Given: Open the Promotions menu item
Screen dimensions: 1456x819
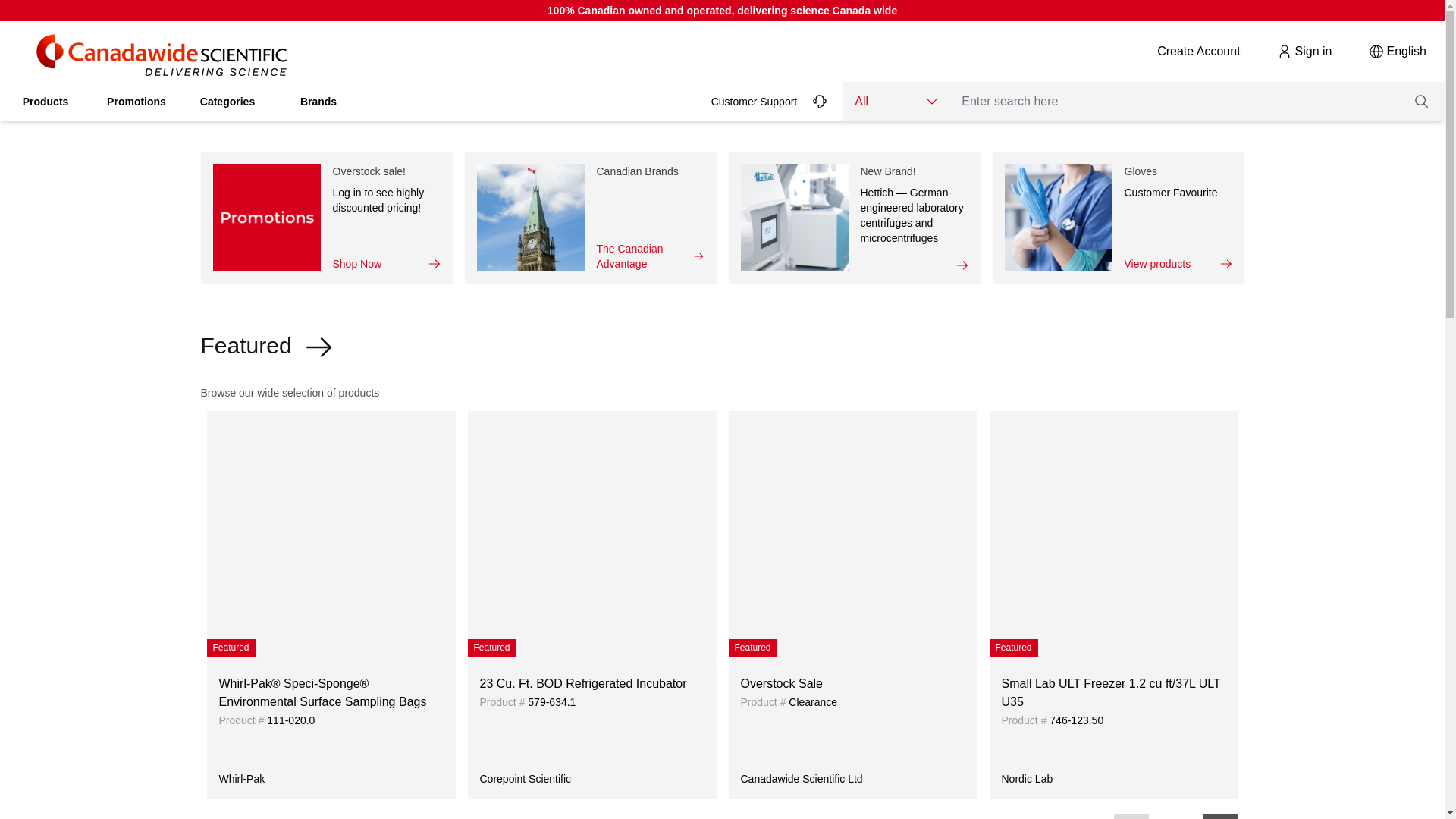Looking at the screenshot, I should tap(136, 102).
